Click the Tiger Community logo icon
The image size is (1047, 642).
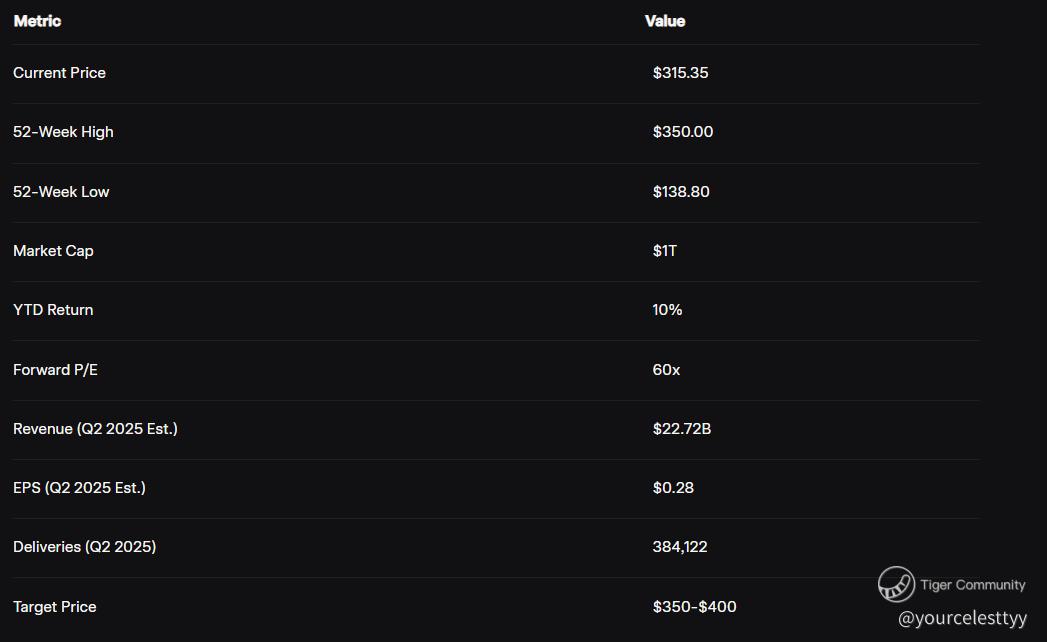tap(896, 584)
